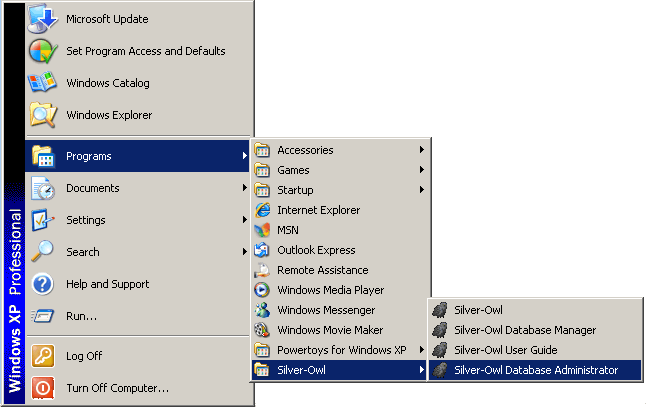646x407 pixels.
Task: Click Set Program Access and Defaults text
Action: pos(146,51)
